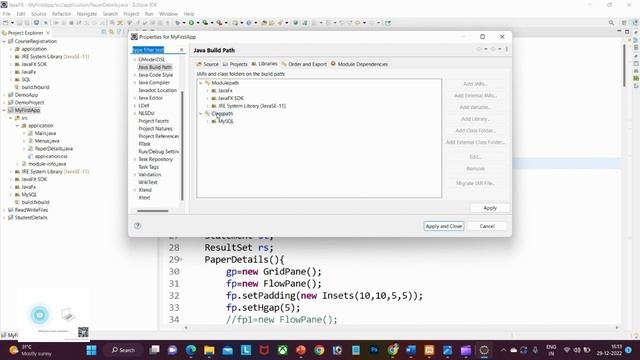Screen dimensions: 640x360
Task: Expand the MySQL library entry
Action: click(207, 121)
